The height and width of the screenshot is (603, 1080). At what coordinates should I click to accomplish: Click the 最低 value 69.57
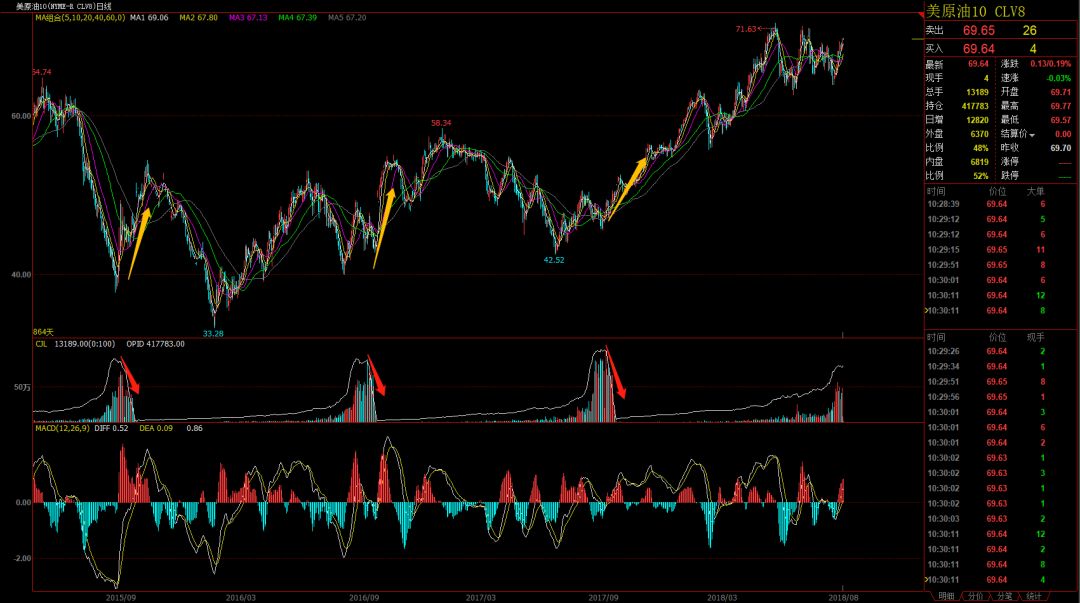tap(1061, 120)
